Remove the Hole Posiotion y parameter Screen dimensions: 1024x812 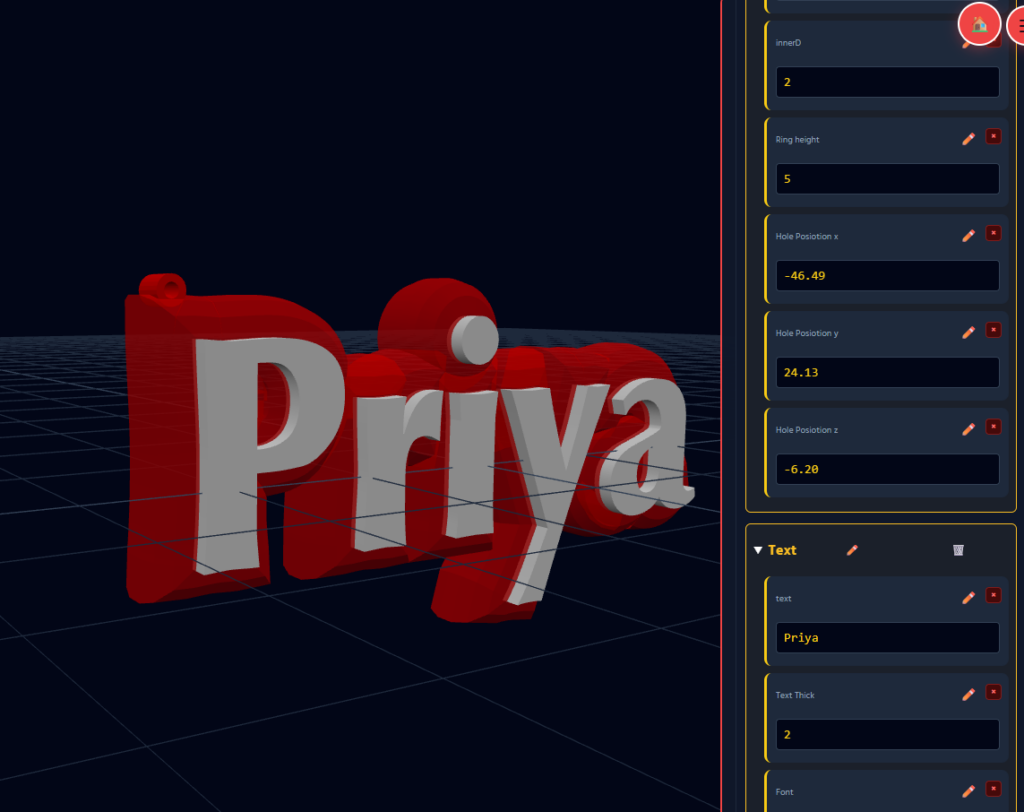click(993, 330)
